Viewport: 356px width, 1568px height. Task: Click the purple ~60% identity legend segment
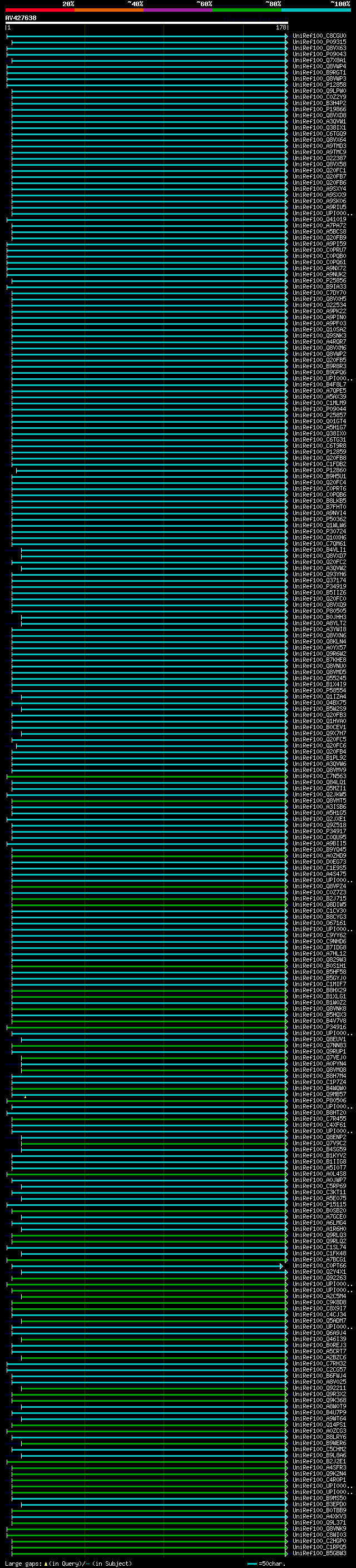click(177, 10)
